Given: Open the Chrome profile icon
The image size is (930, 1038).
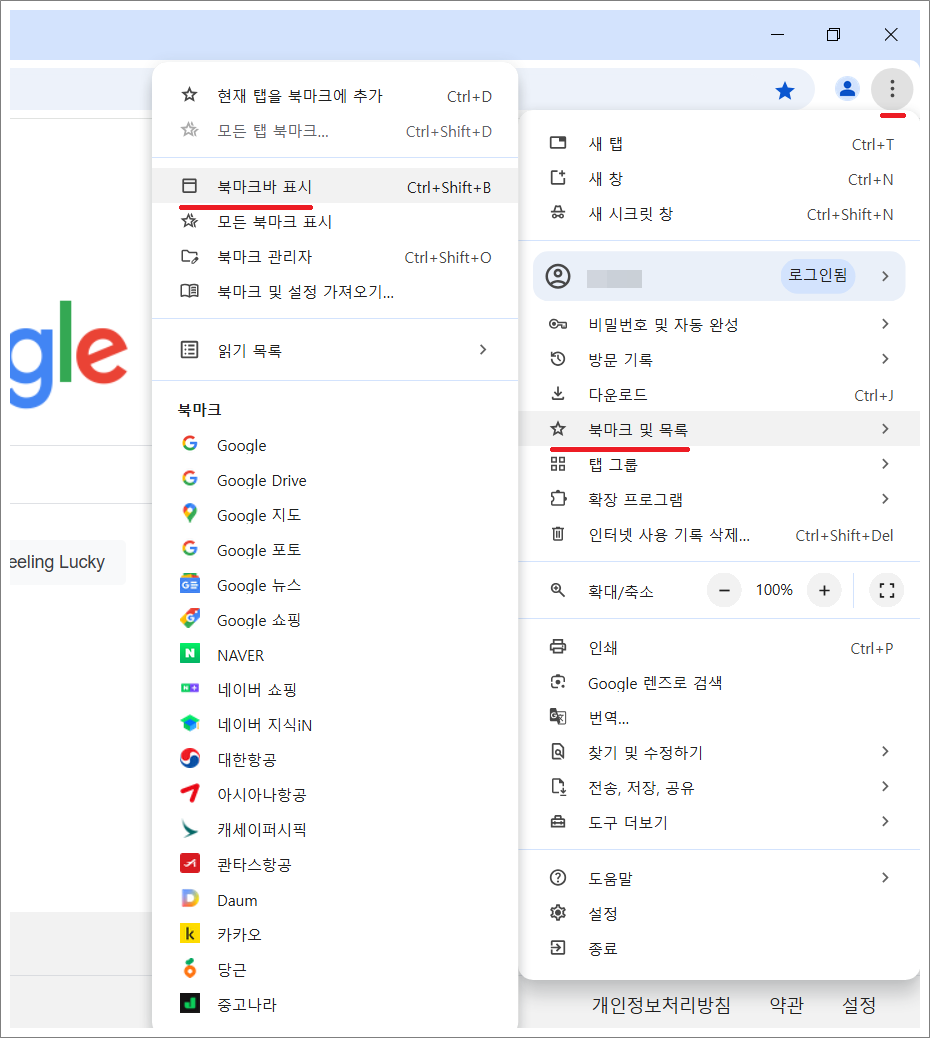Looking at the screenshot, I should click(847, 89).
